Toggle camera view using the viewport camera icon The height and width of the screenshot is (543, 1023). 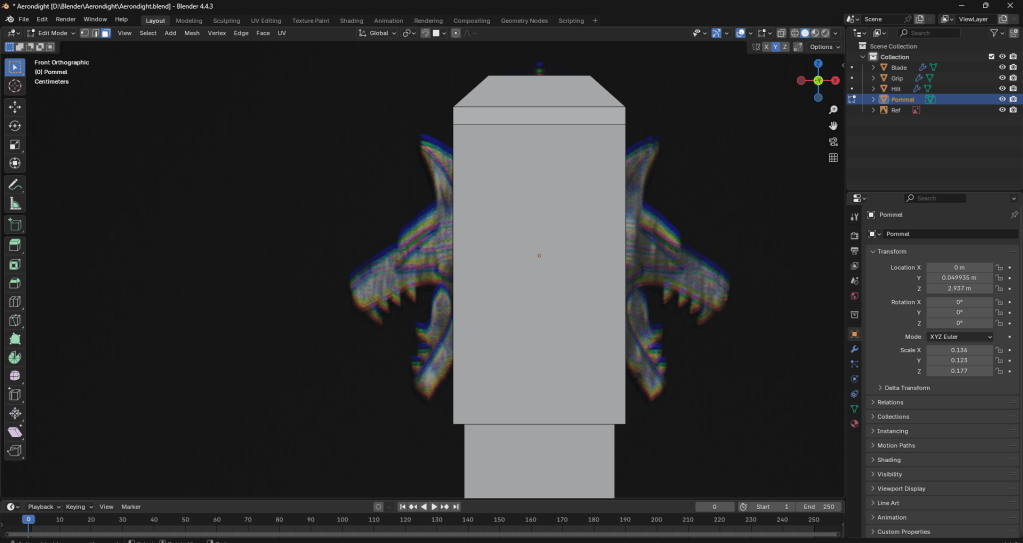(833, 141)
